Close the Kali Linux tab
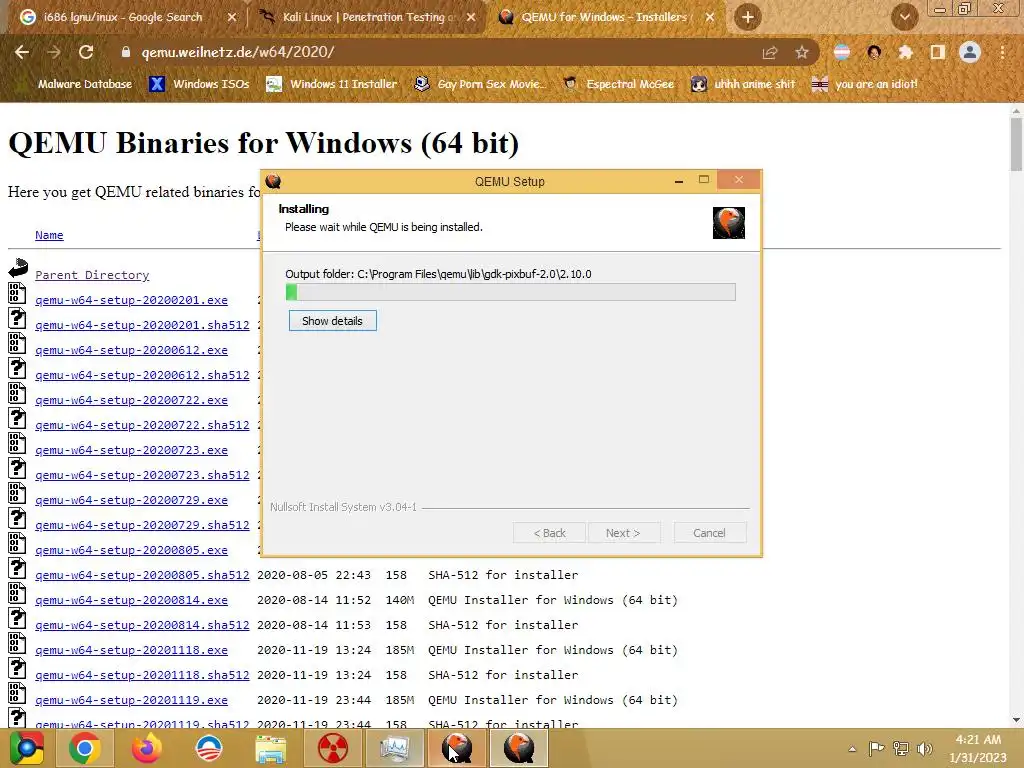The image size is (1024, 768). point(471,18)
